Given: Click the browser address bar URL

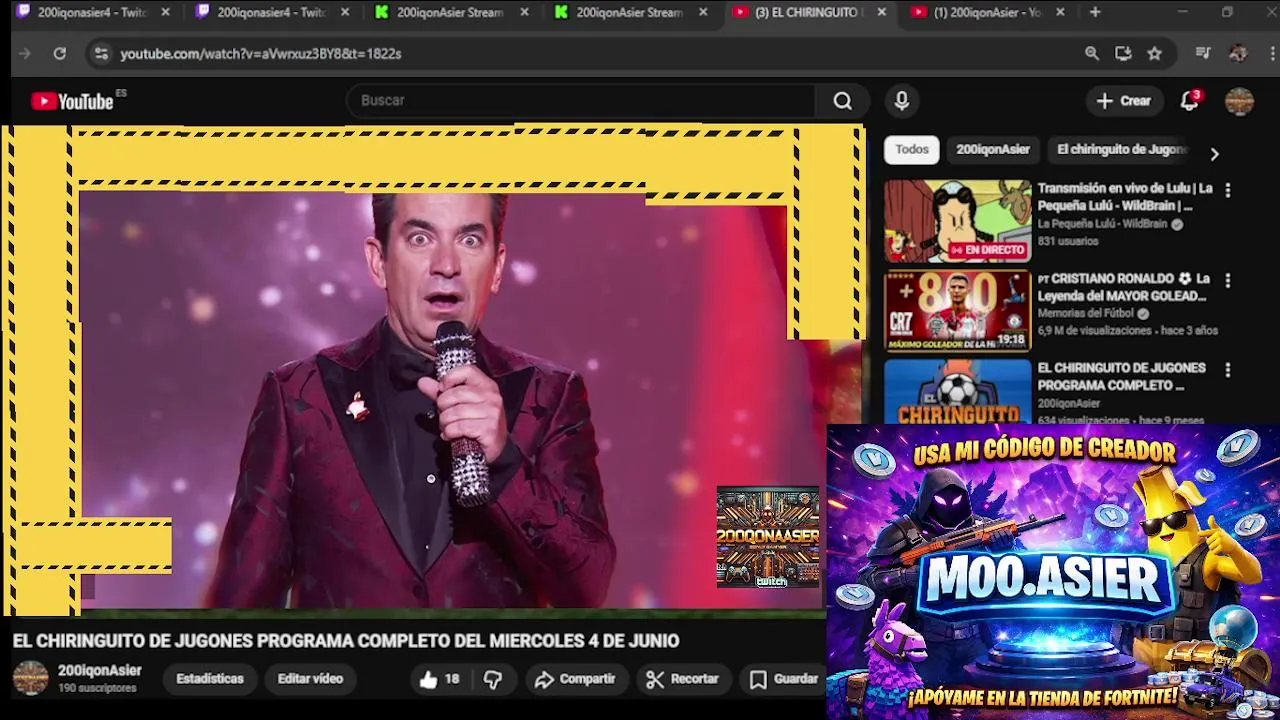Looking at the screenshot, I should [261, 53].
